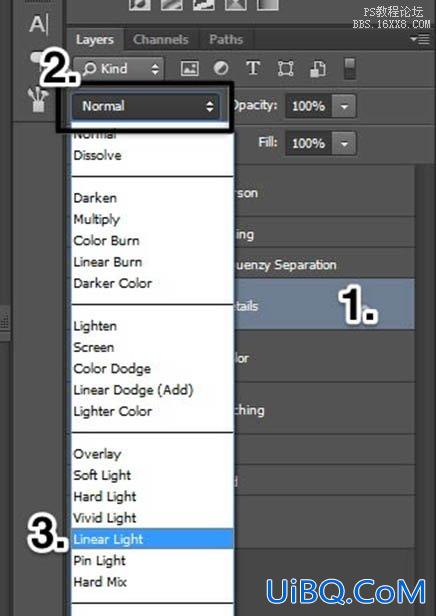Select the type layer filter icon
Screen dimensions: 436x616
point(253,68)
